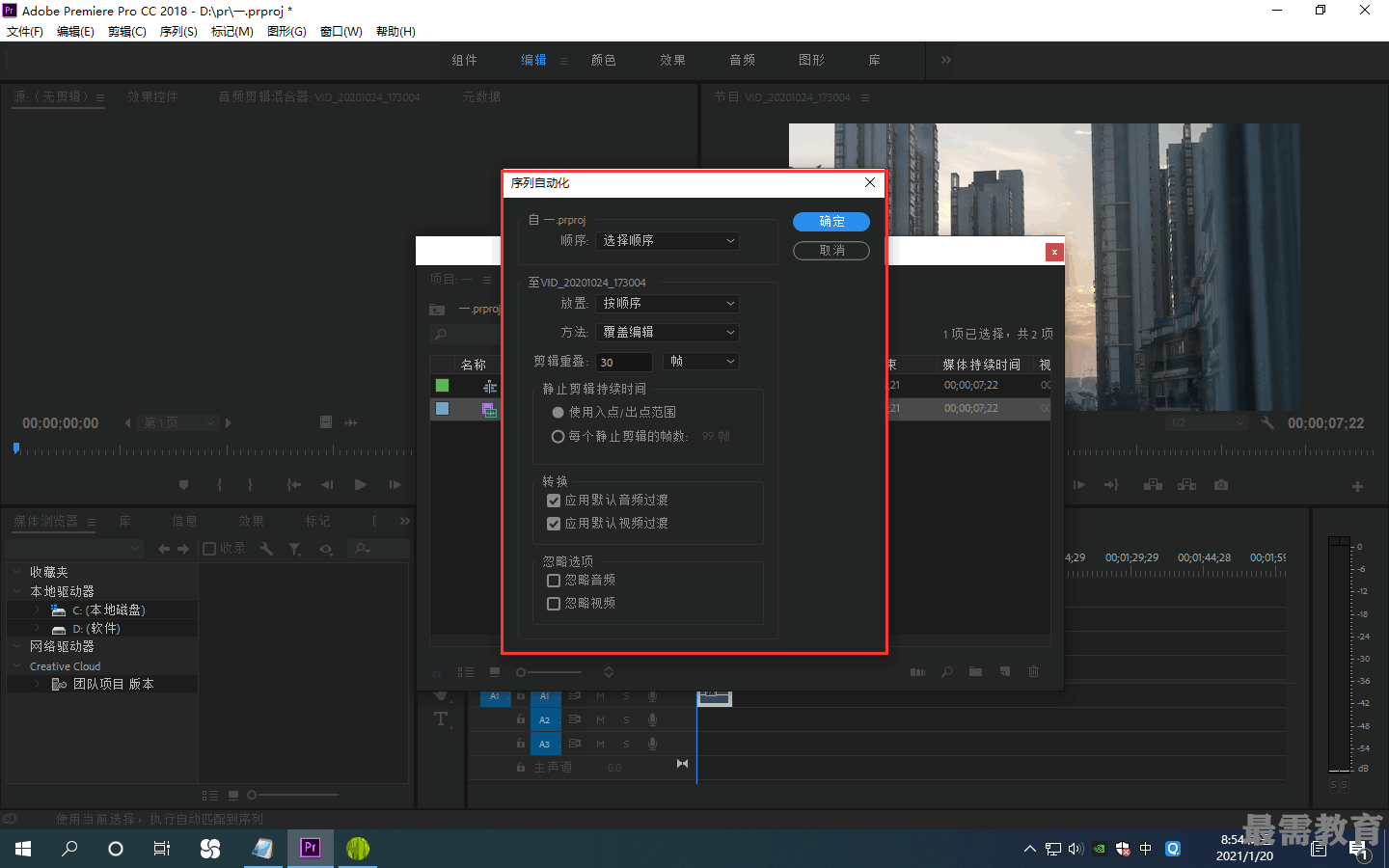Open Source monitor page dropdown 第1页
The height and width of the screenshot is (868, 1389).
[177, 422]
